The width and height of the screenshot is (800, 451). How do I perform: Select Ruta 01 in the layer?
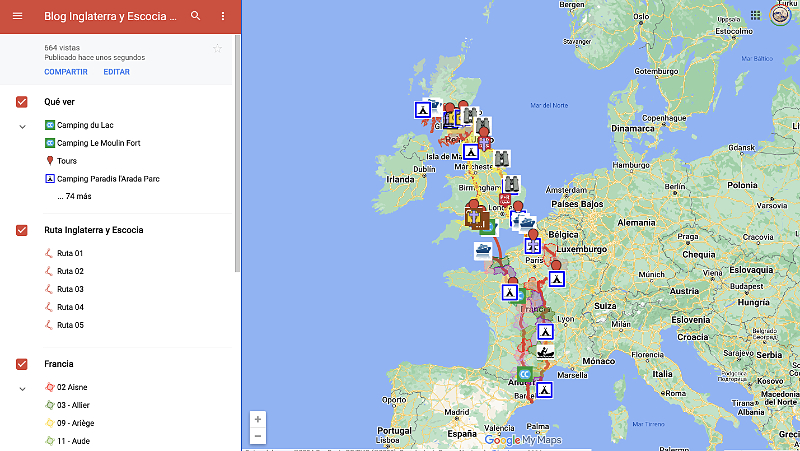point(70,253)
